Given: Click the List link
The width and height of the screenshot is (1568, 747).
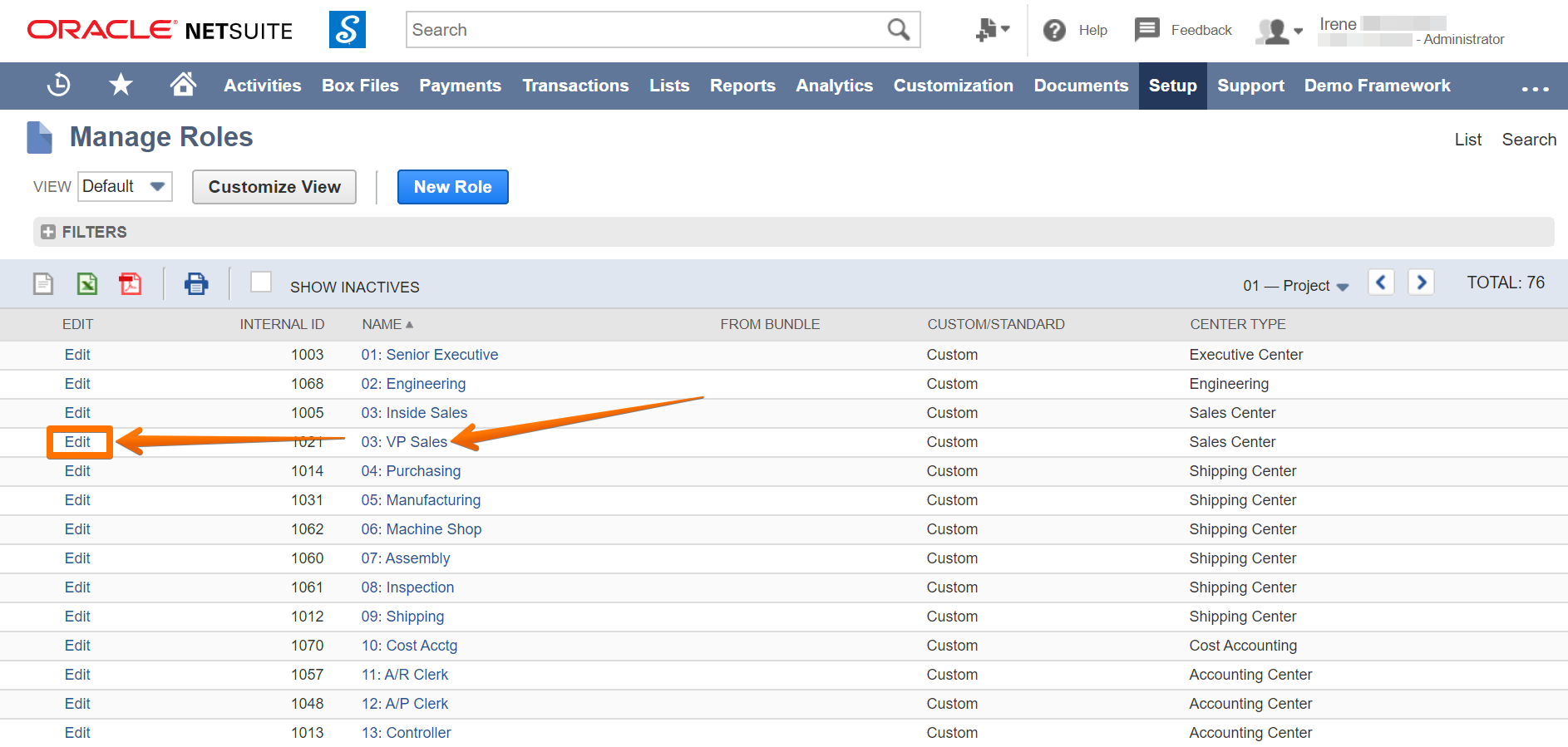Looking at the screenshot, I should (1467, 140).
